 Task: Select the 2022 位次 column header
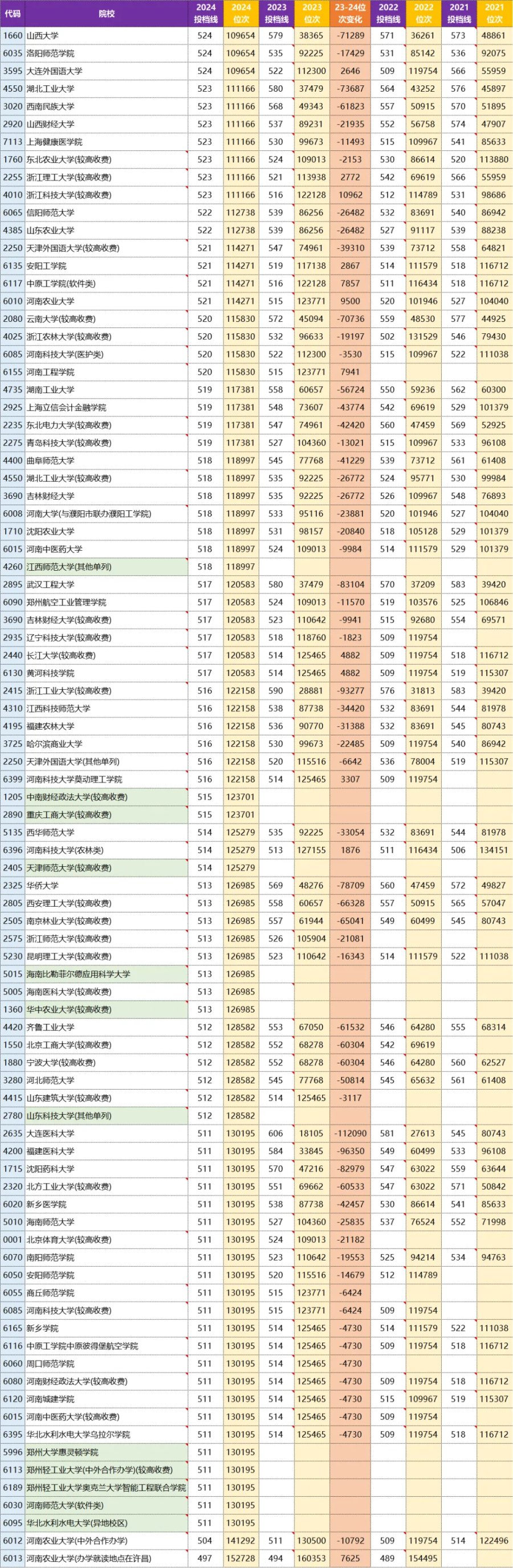click(x=424, y=14)
